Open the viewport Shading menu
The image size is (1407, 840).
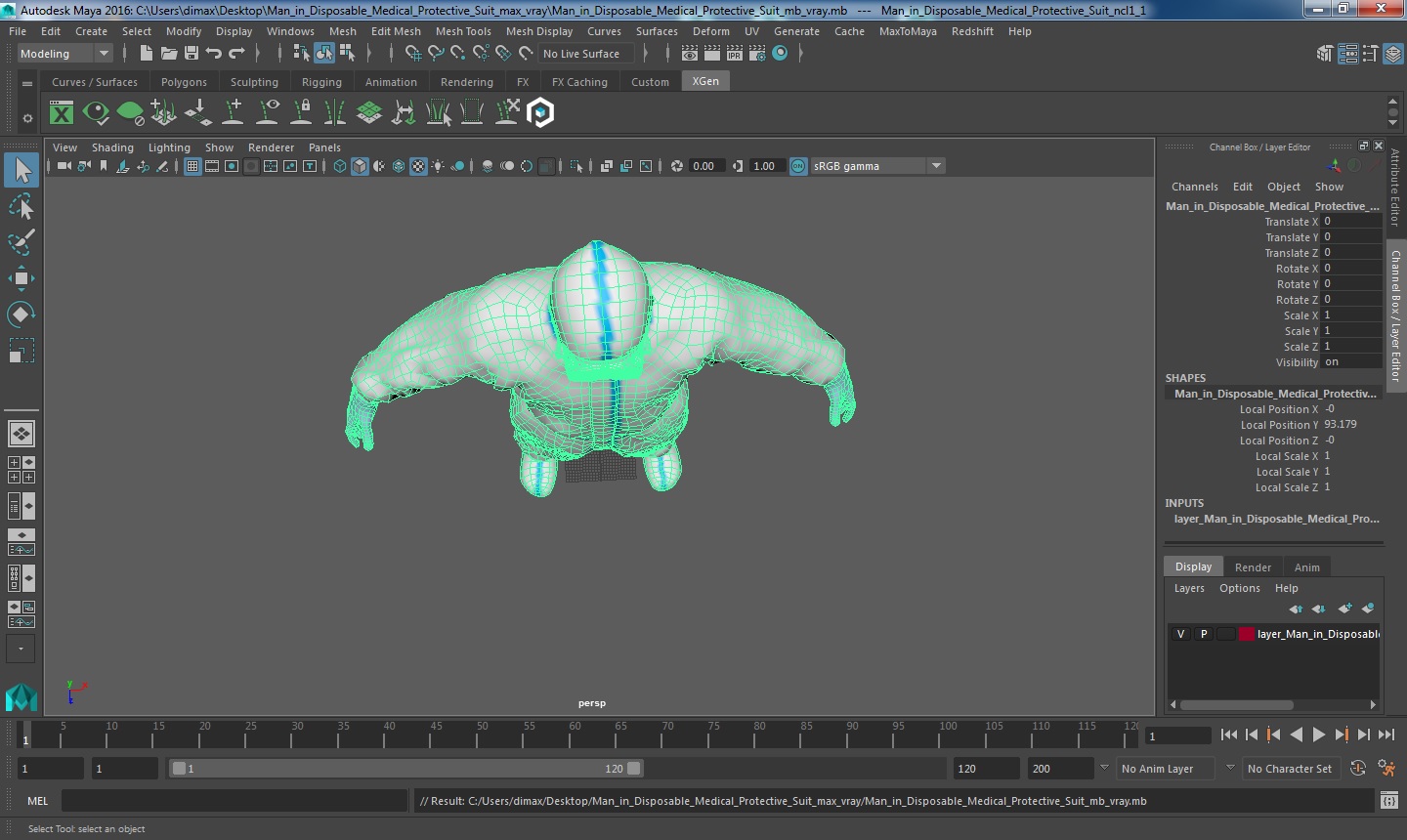(x=112, y=147)
